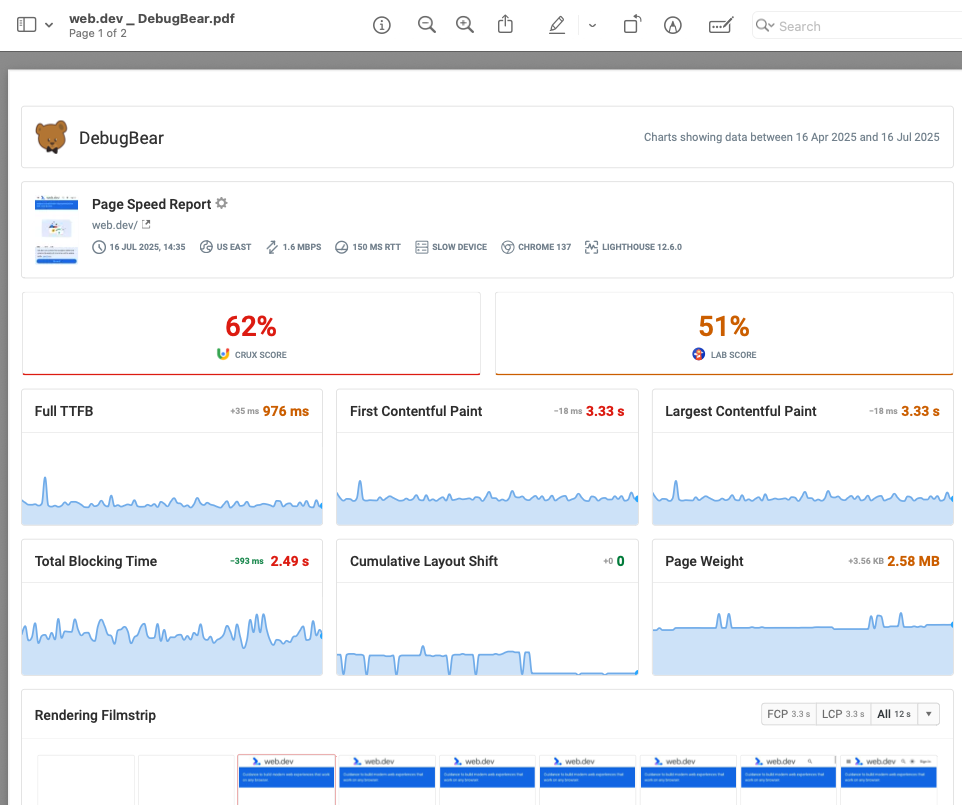Expand highlight color options chevron

coord(592,26)
